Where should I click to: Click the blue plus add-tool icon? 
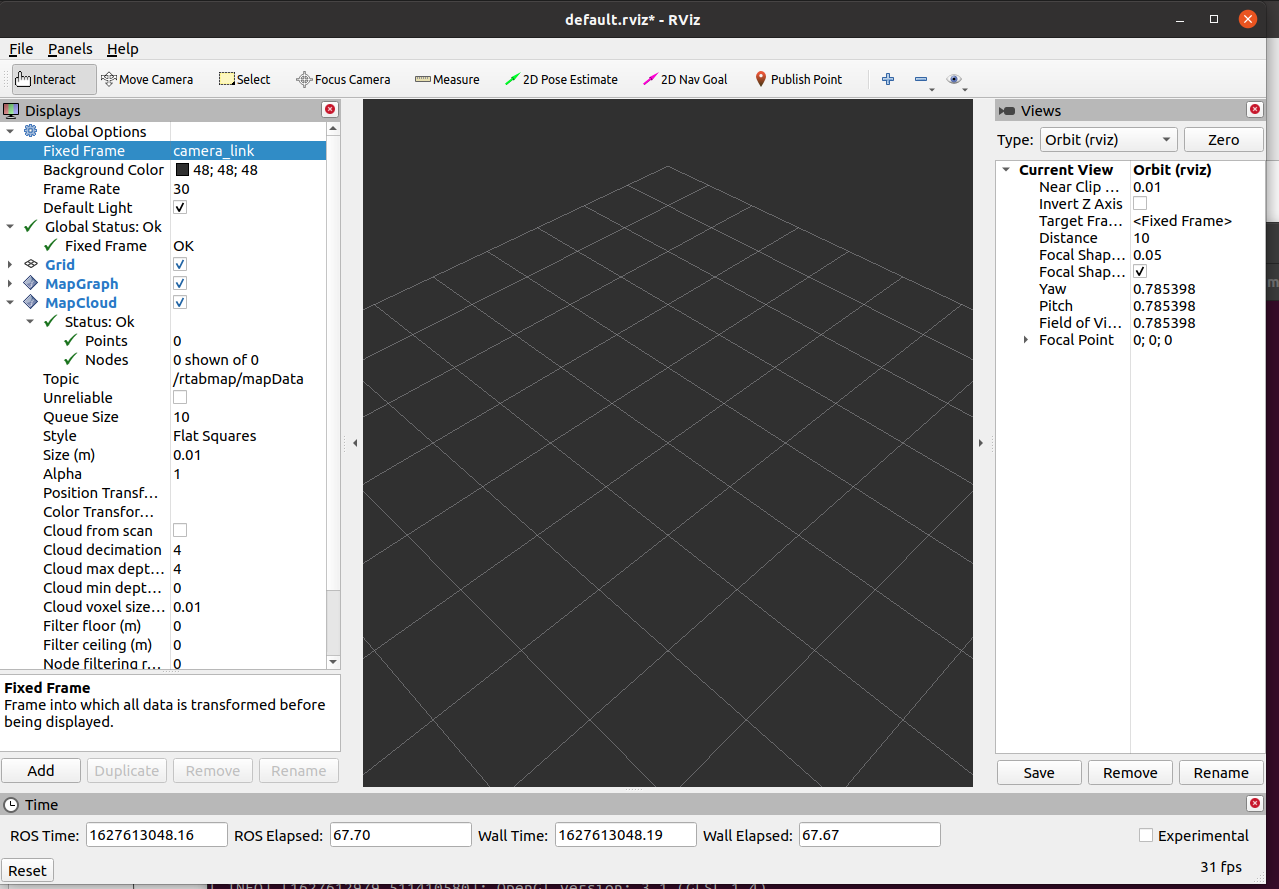pos(887,80)
